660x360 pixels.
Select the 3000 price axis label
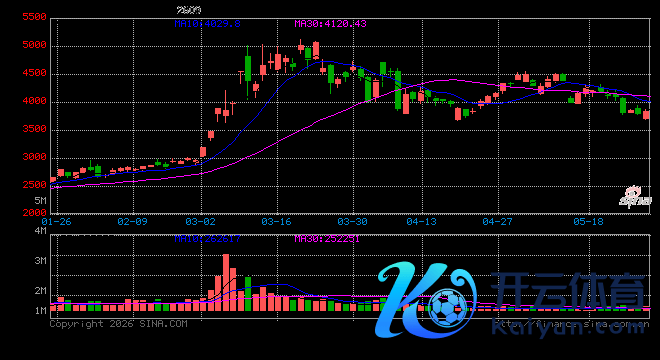pos(34,157)
